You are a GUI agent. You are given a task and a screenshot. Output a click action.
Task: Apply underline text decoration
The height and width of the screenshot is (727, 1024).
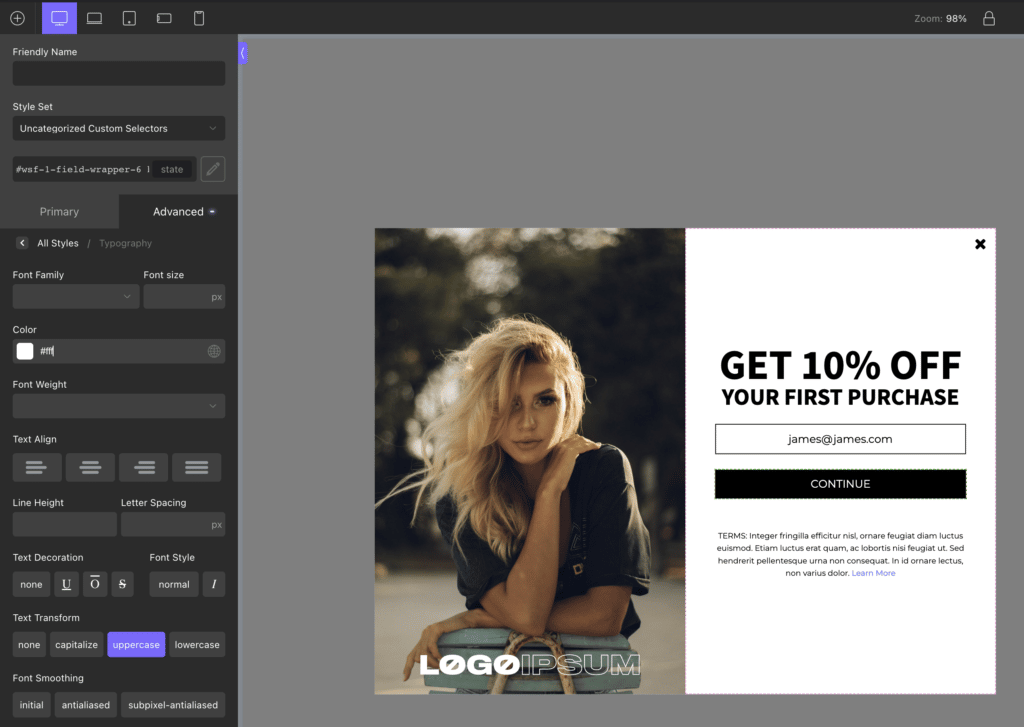tap(67, 584)
